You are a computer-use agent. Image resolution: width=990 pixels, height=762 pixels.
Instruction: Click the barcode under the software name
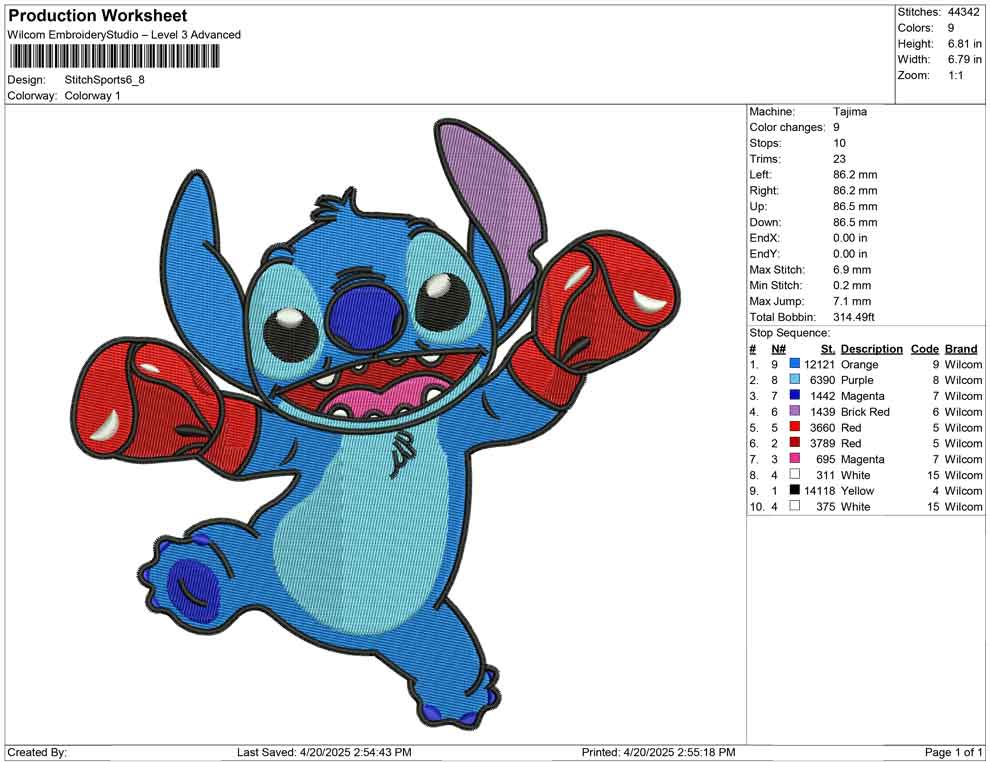coord(114,57)
